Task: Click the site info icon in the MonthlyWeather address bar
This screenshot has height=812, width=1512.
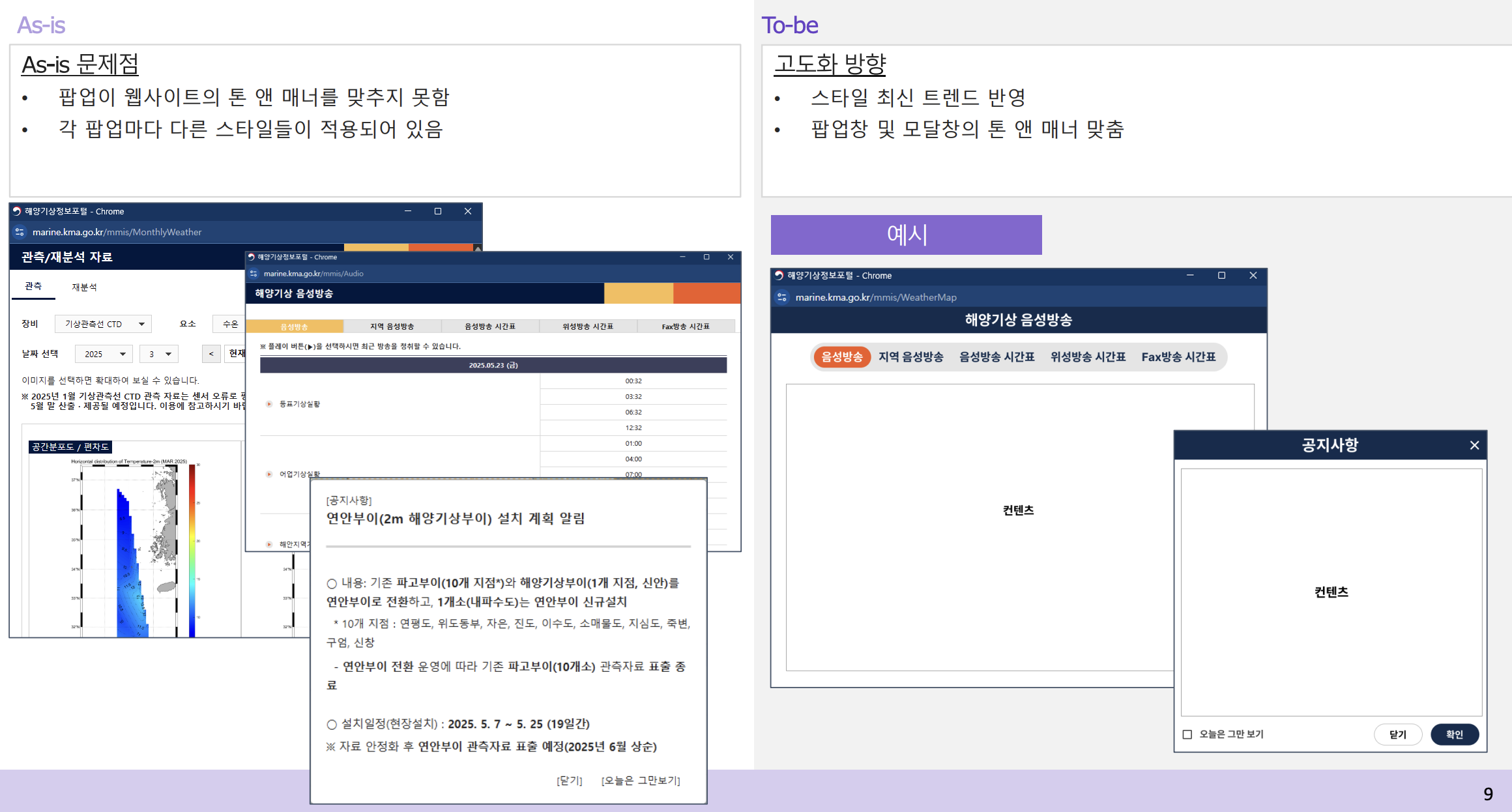Action: [20, 232]
